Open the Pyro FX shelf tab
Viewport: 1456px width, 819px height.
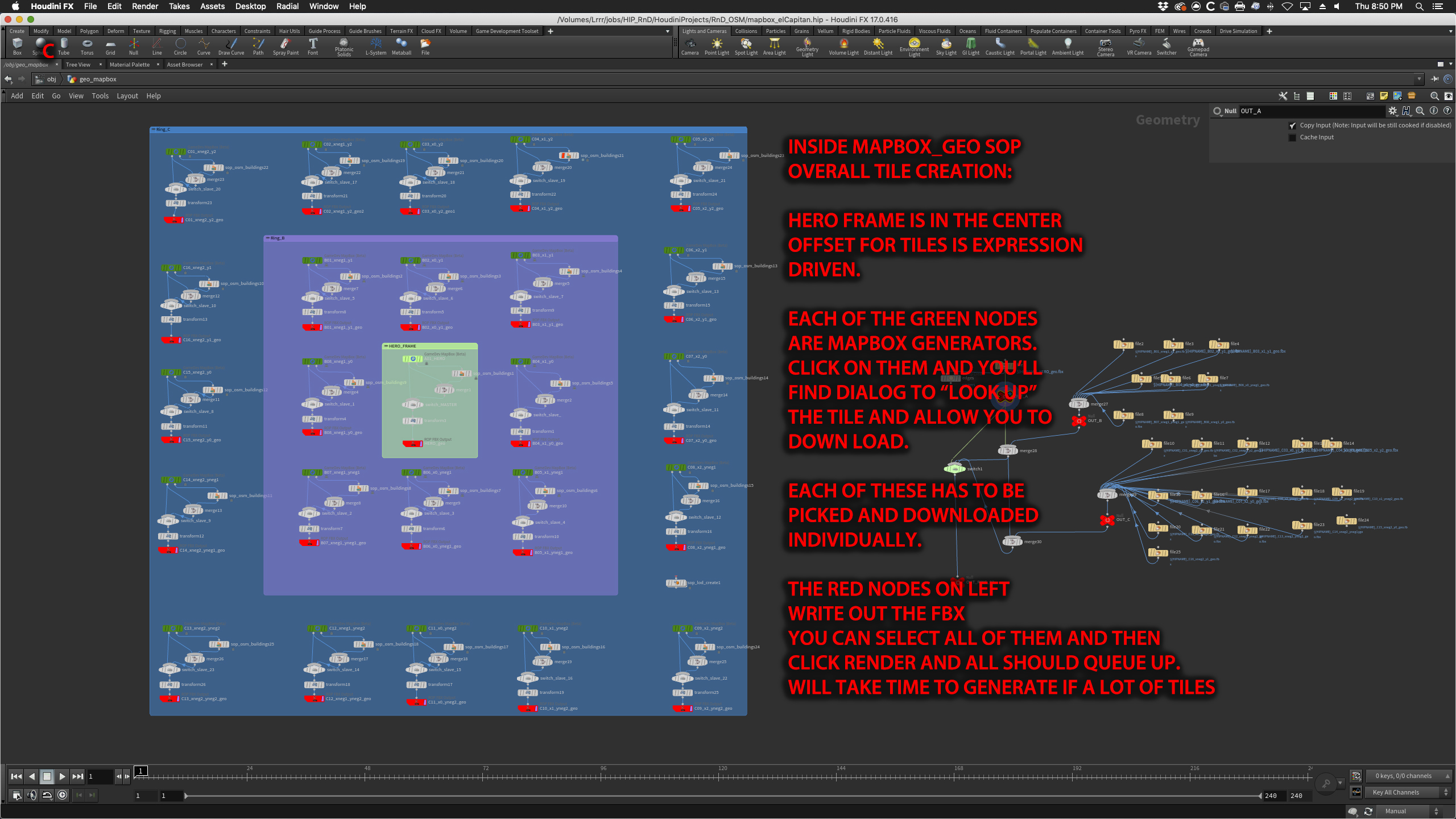(1138, 31)
